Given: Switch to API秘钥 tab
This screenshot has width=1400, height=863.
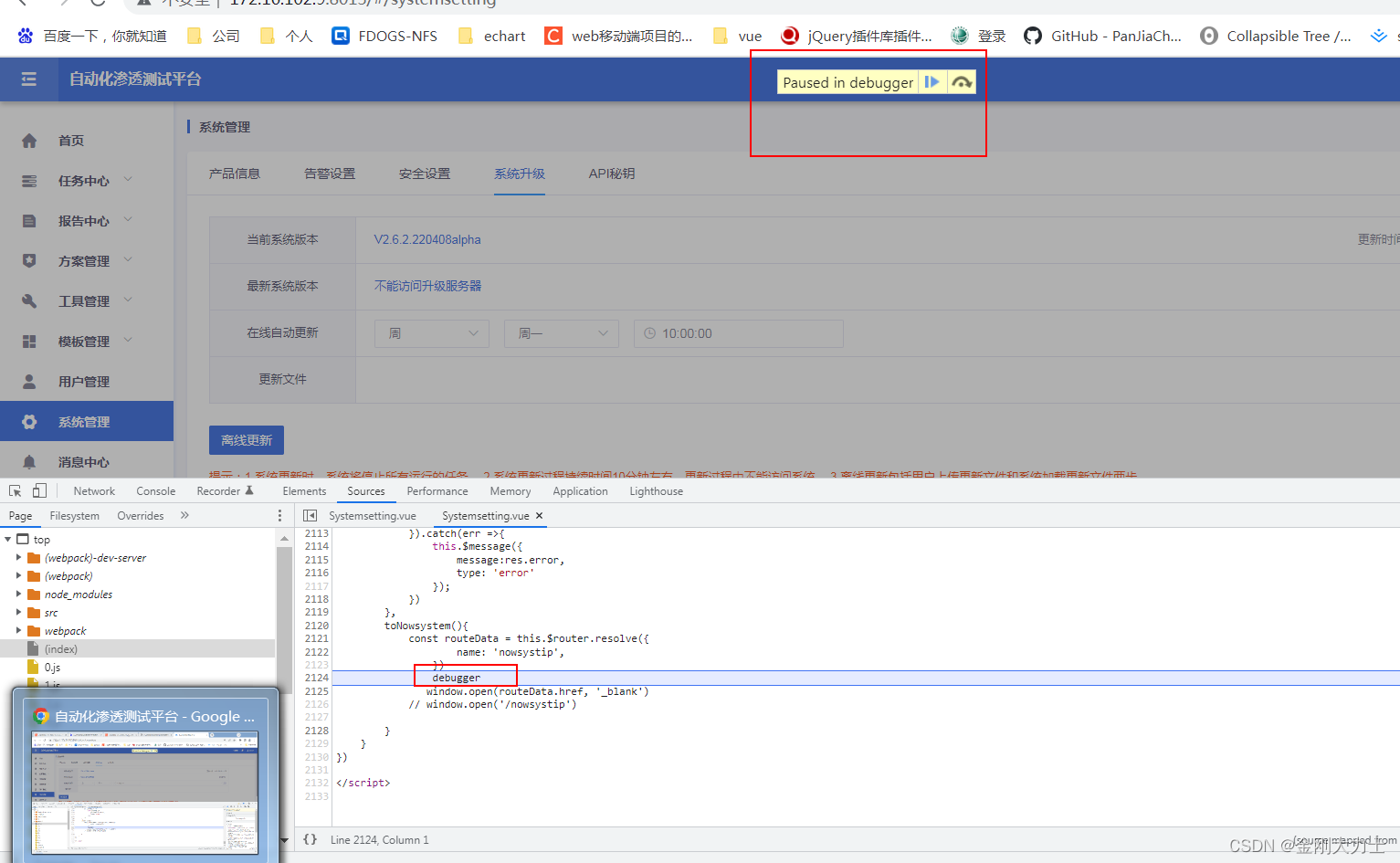Looking at the screenshot, I should click(x=612, y=174).
